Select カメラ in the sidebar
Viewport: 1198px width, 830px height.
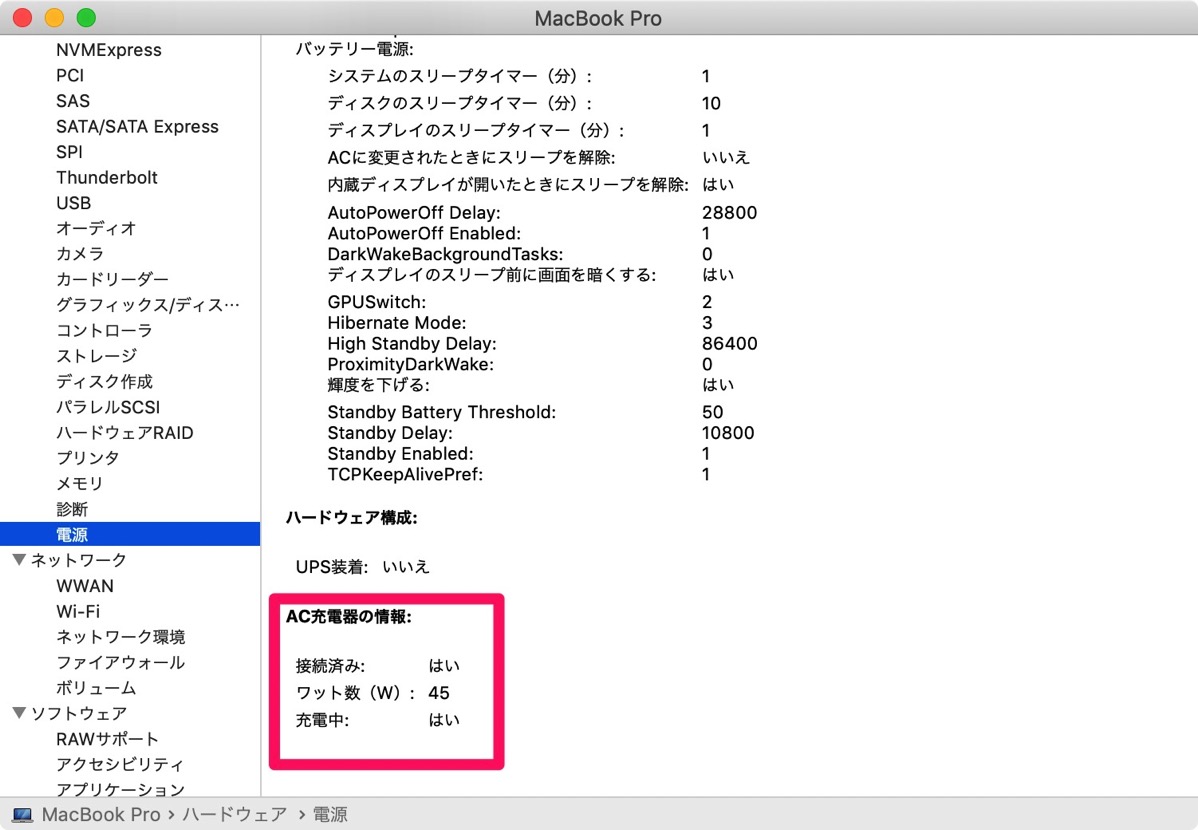point(79,253)
